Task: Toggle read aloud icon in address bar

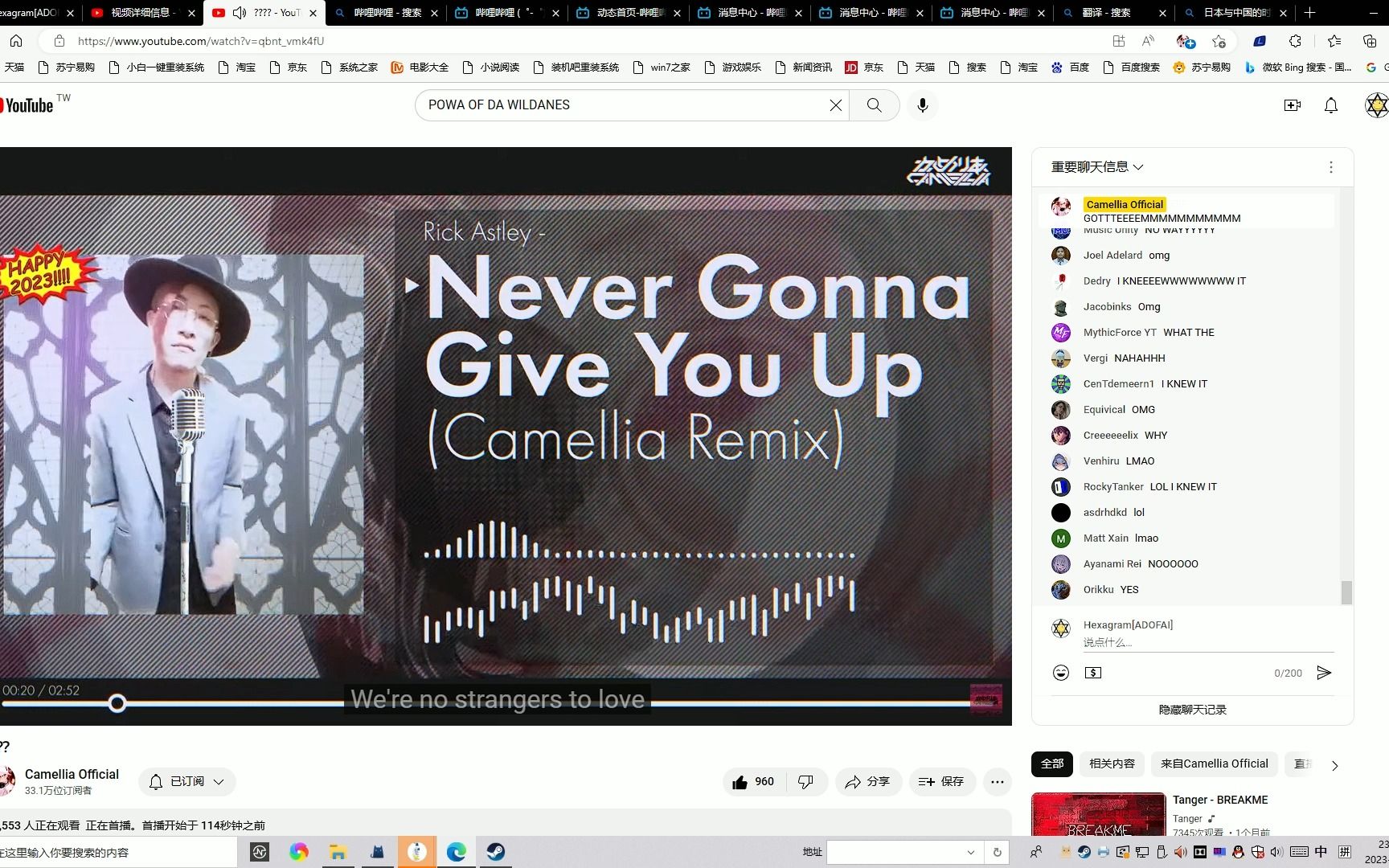Action: [1148, 41]
